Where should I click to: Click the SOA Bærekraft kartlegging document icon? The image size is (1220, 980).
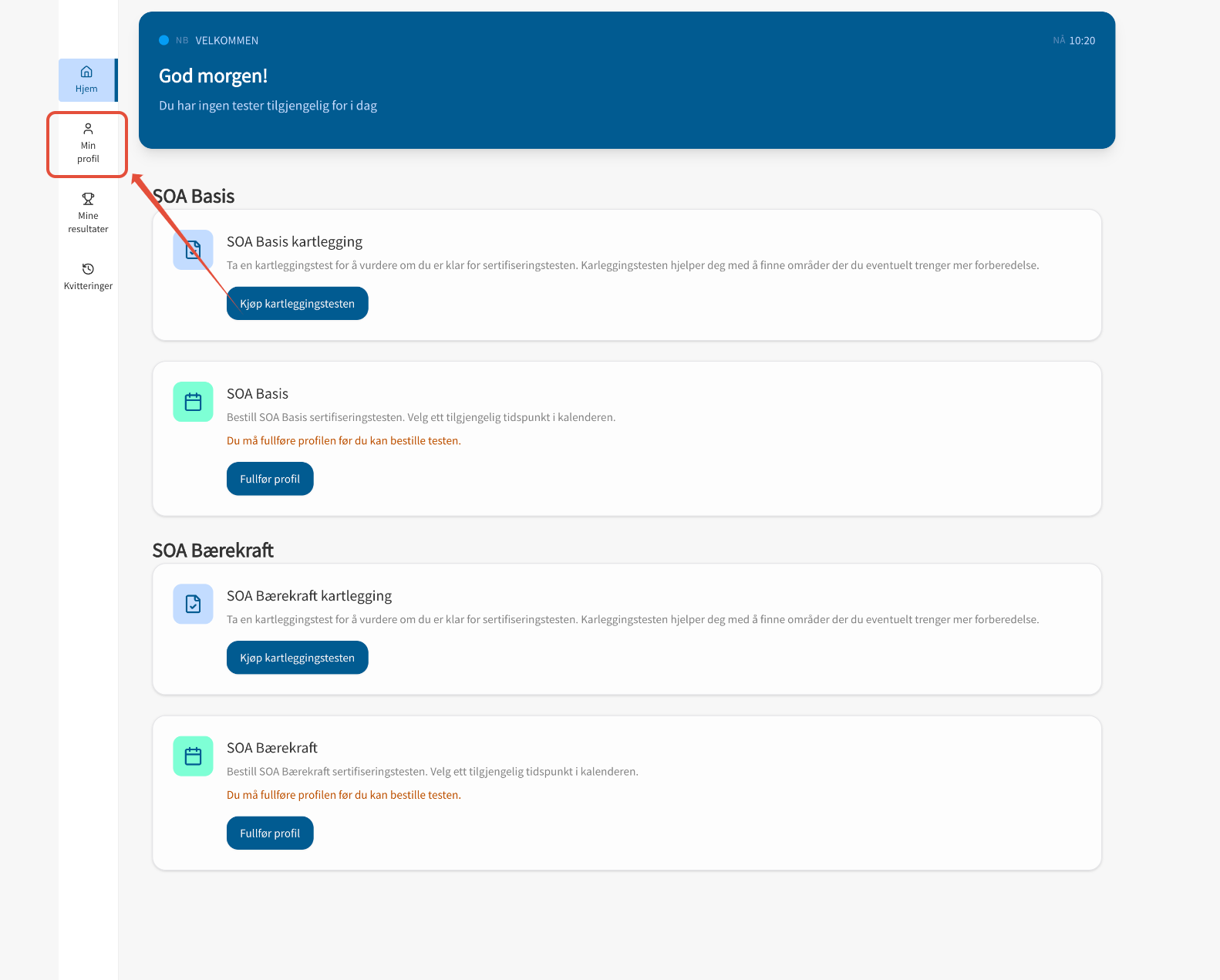[193, 604]
